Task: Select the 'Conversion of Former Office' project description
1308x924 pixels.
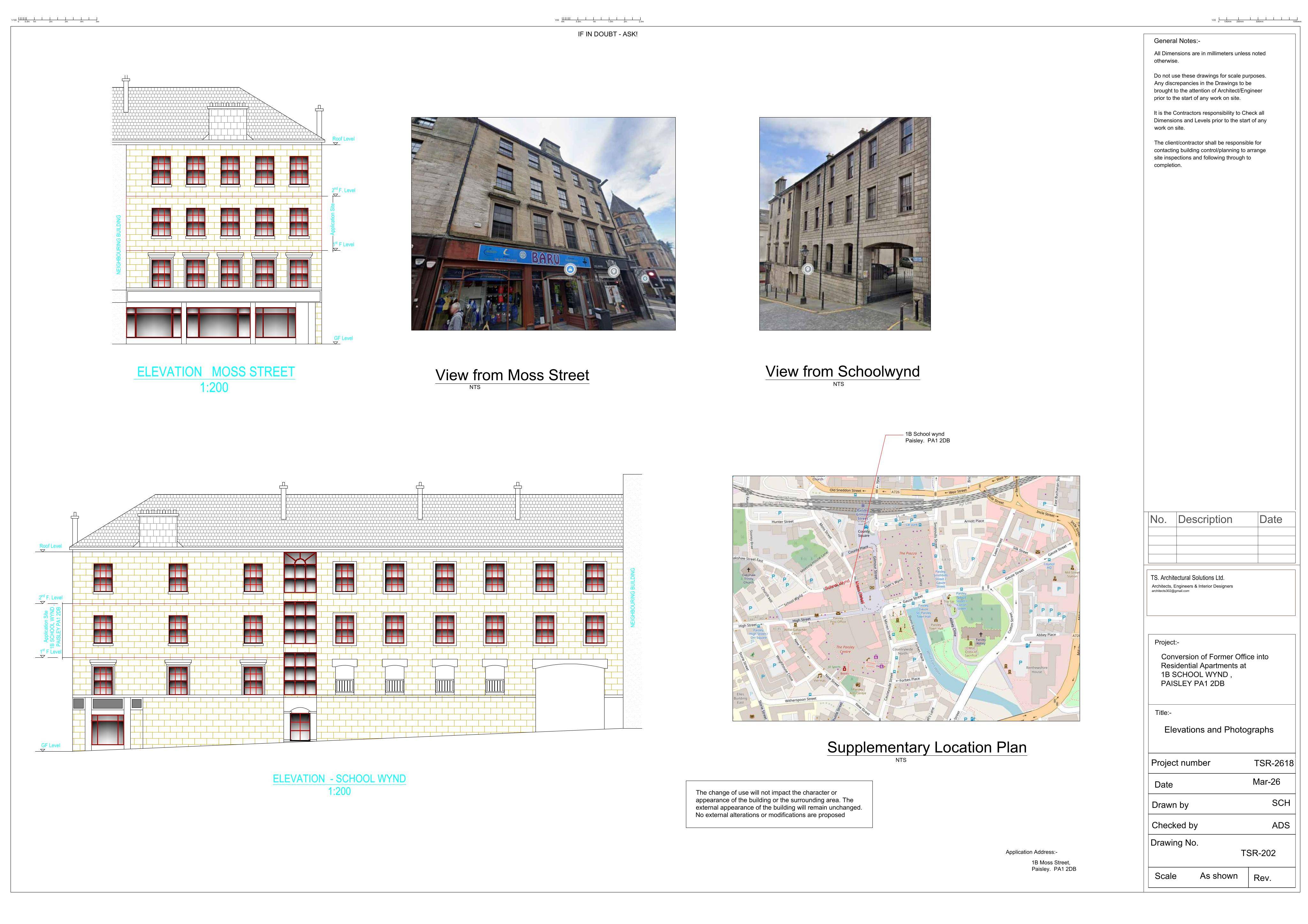Action: (1214, 670)
